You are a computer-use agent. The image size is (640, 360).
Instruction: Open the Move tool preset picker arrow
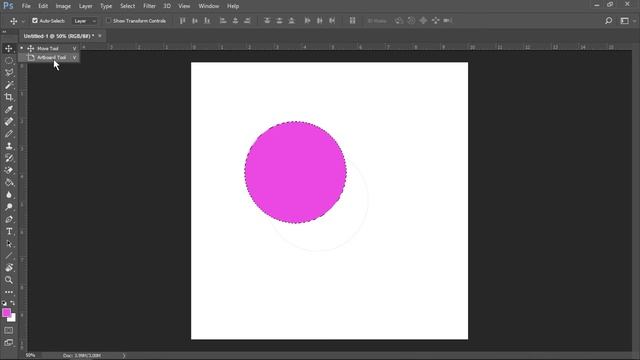coord(23,21)
